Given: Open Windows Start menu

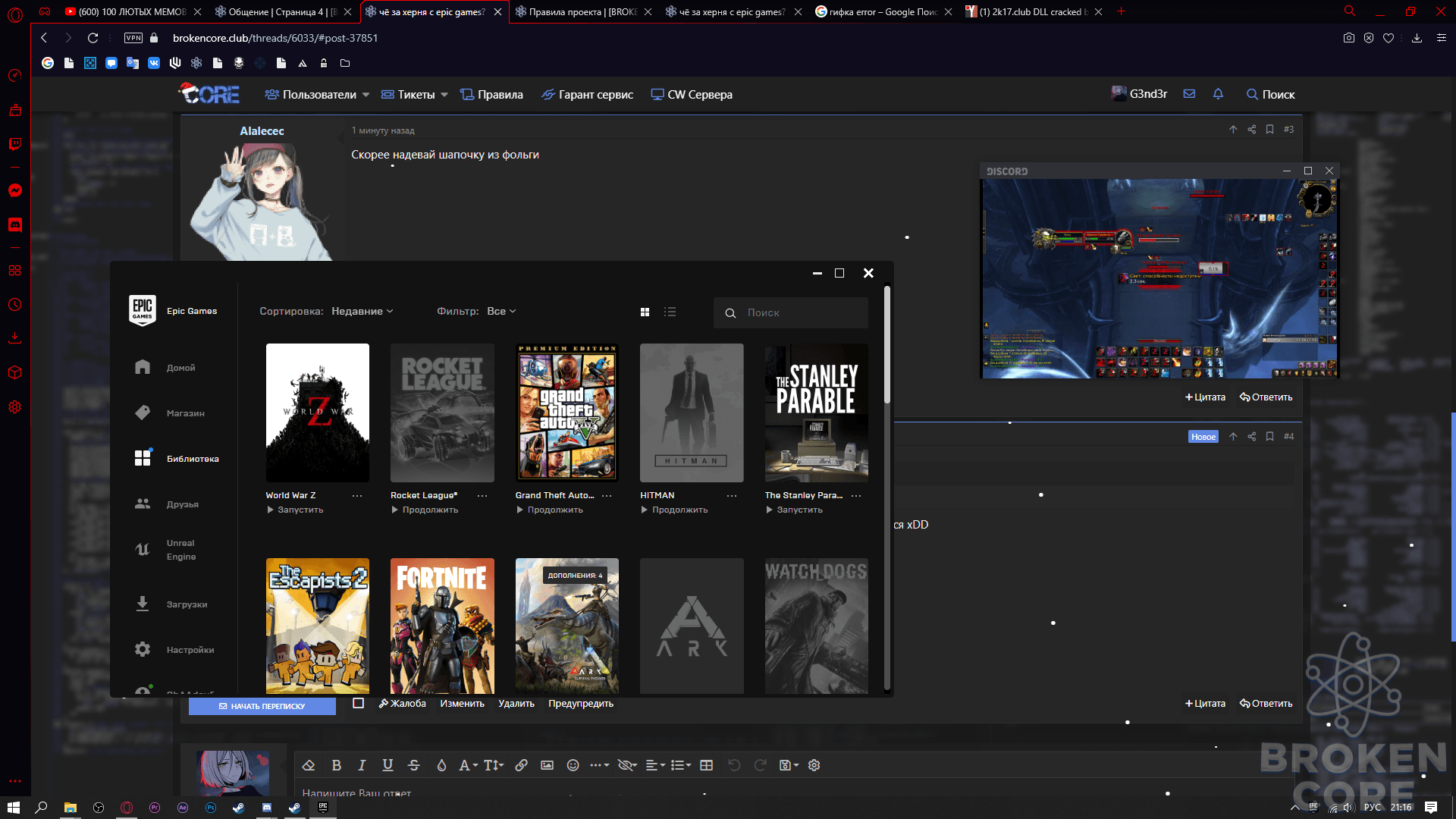Looking at the screenshot, I should coord(14,808).
